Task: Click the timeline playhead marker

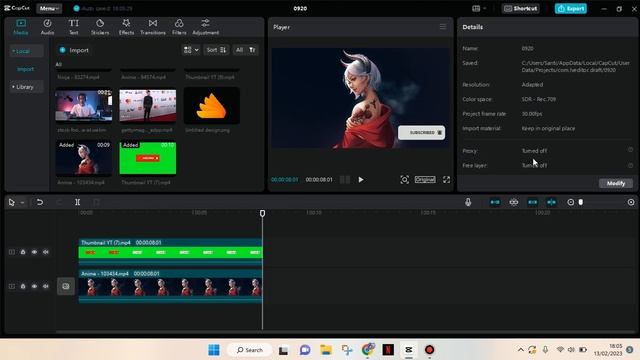Action: (262, 213)
